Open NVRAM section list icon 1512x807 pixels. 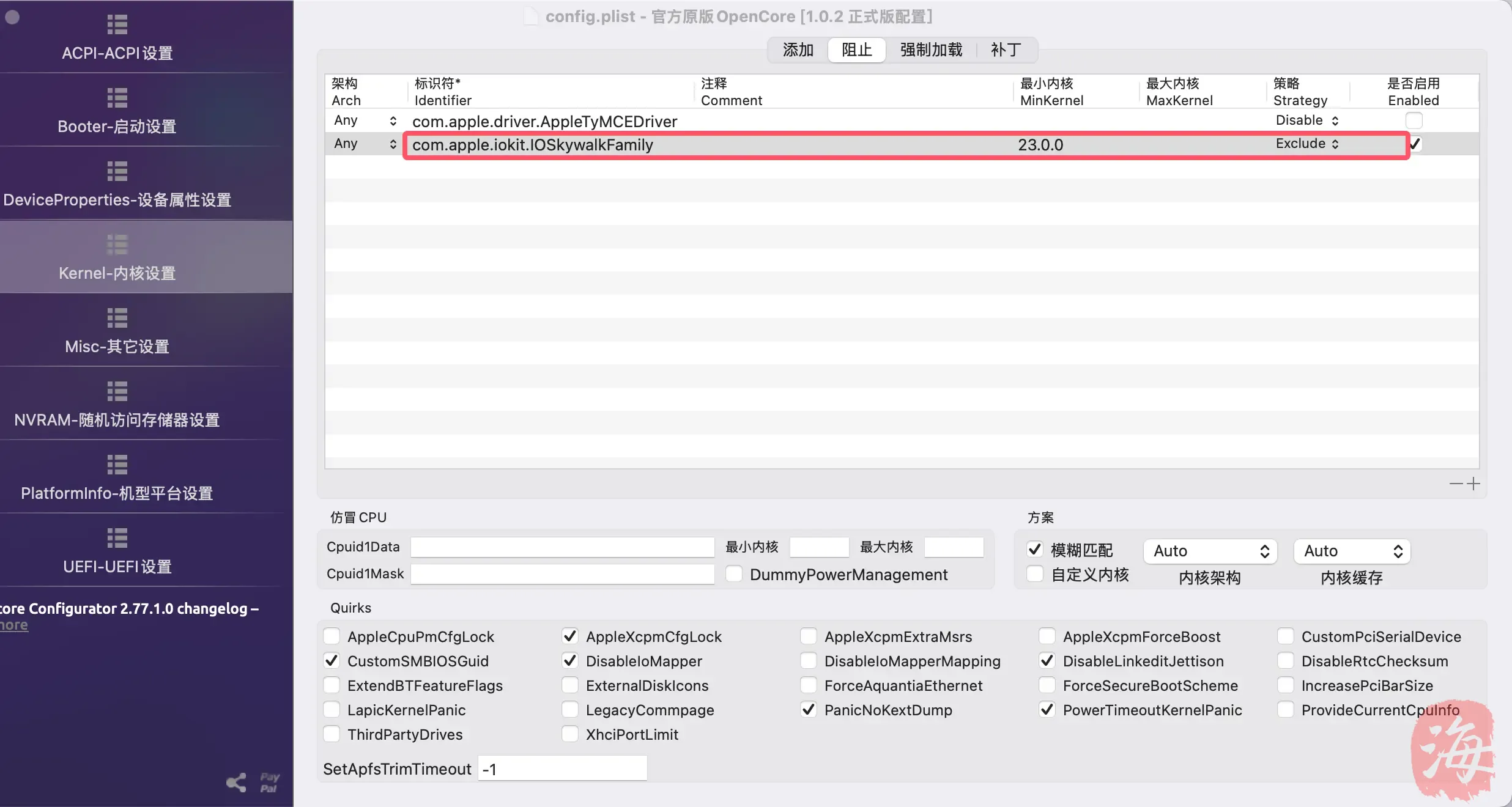point(117,391)
